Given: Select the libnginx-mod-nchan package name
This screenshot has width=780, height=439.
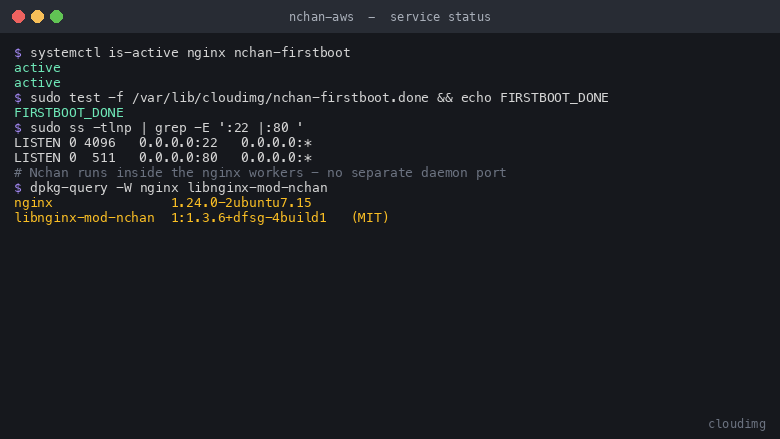Looking at the screenshot, I should pos(85,218).
